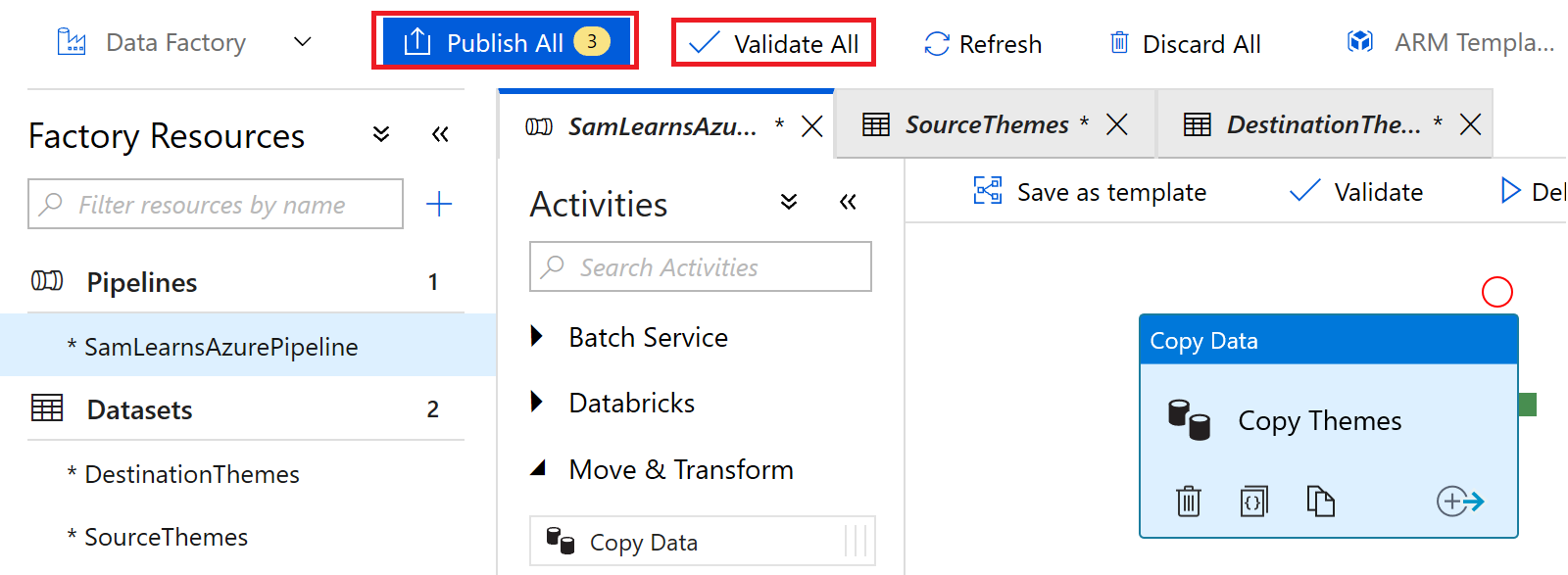1568x575 pixels.
Task: Click Validate All in the toolbar
Action: pyautogui.click(x=773, y=44)
